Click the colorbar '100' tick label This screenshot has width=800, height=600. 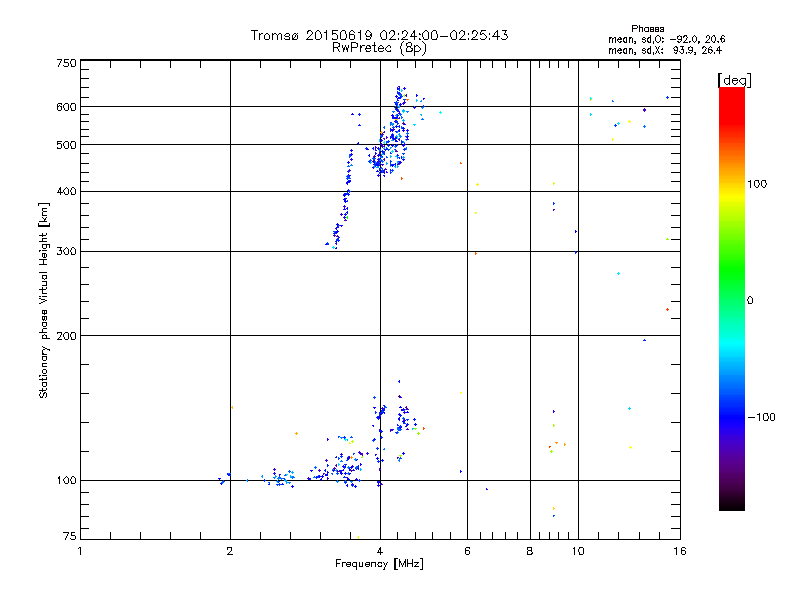(757, 184)
